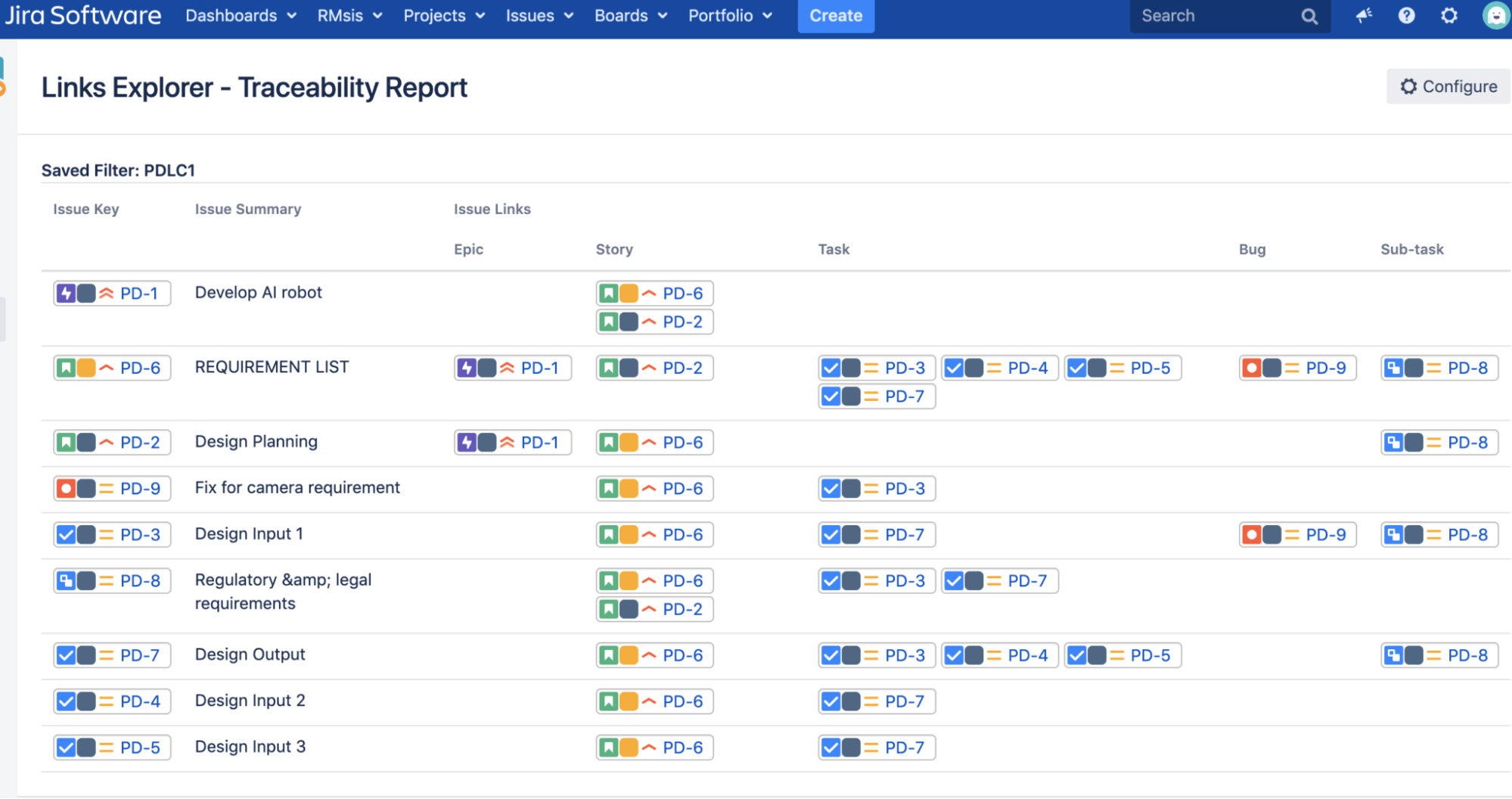Open Jira settings via the gear icon
1512x799 pixels.
(1449, 15)
